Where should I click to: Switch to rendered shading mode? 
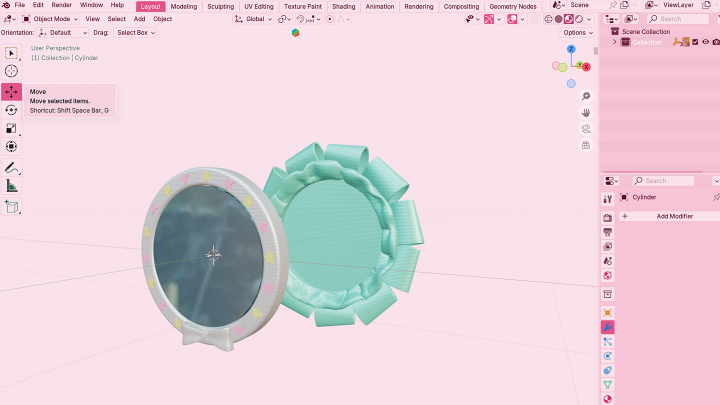click(x=579, y=19)
